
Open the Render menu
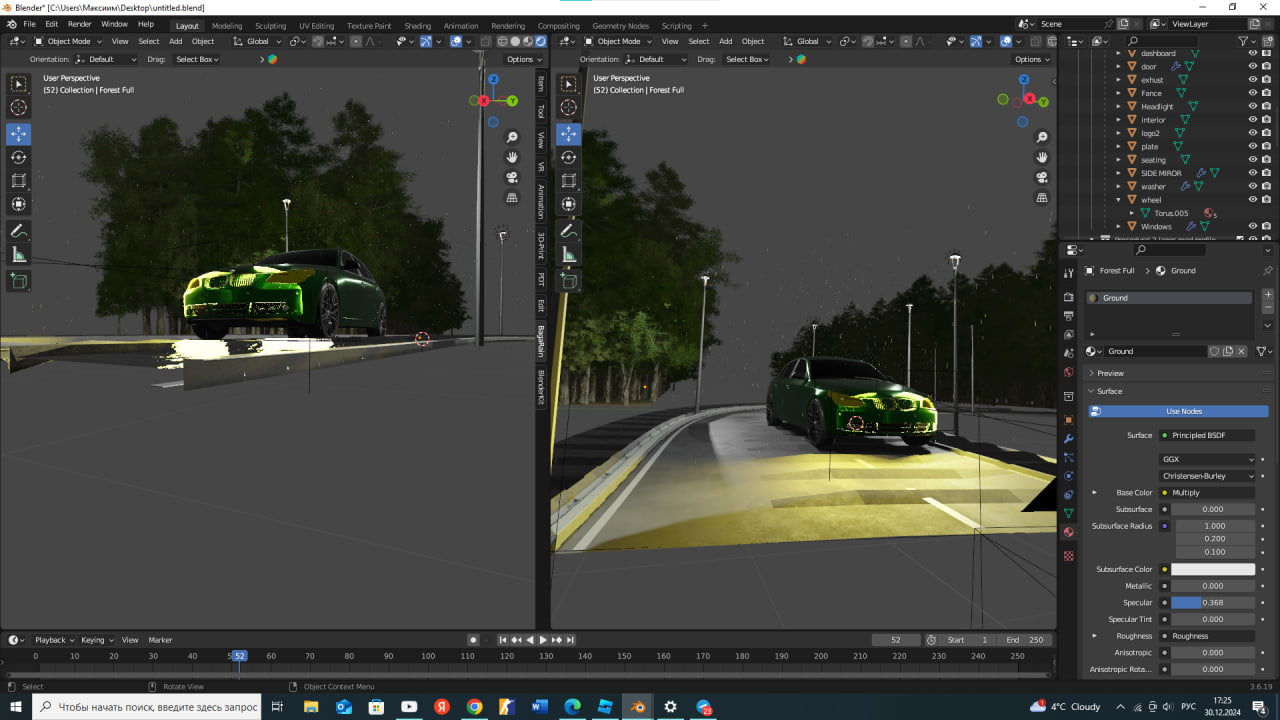click(79, 24)
